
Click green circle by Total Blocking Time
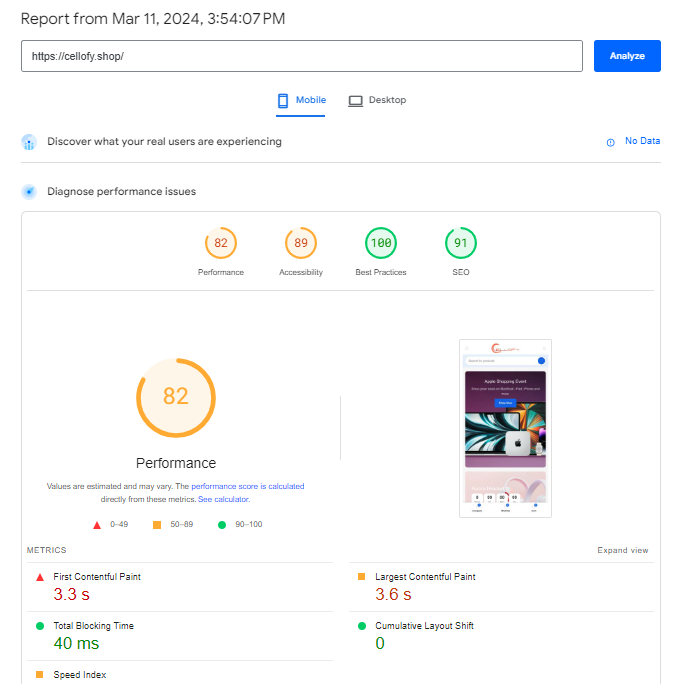click(40, 626)
